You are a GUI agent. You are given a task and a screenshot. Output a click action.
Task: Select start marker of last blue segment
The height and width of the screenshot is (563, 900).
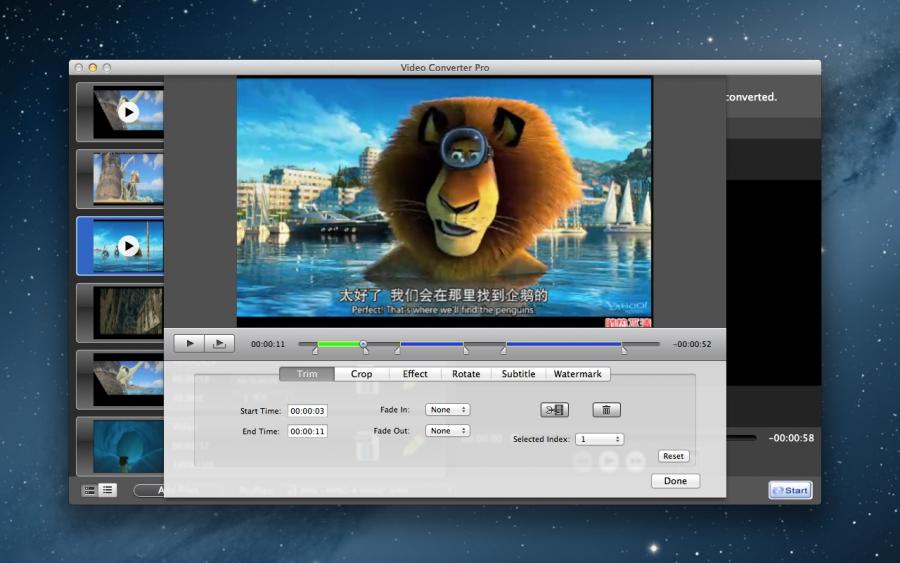(x=503, y=350)
